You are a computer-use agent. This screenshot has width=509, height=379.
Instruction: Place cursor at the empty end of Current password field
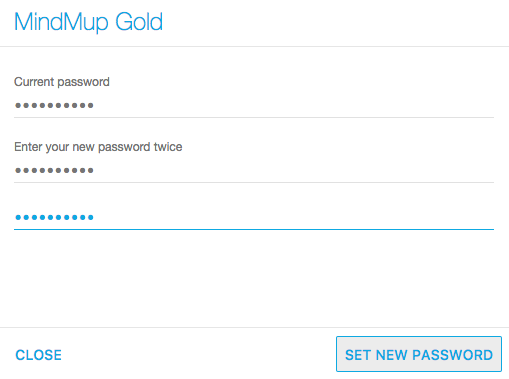pyautogui.click(x=293, y=106)
